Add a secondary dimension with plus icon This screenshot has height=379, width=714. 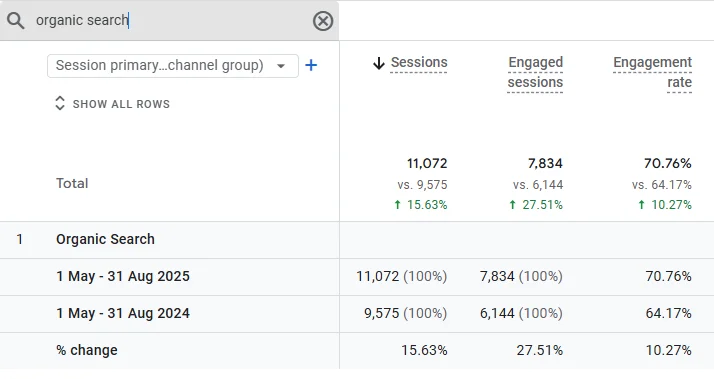pos(311,65)
